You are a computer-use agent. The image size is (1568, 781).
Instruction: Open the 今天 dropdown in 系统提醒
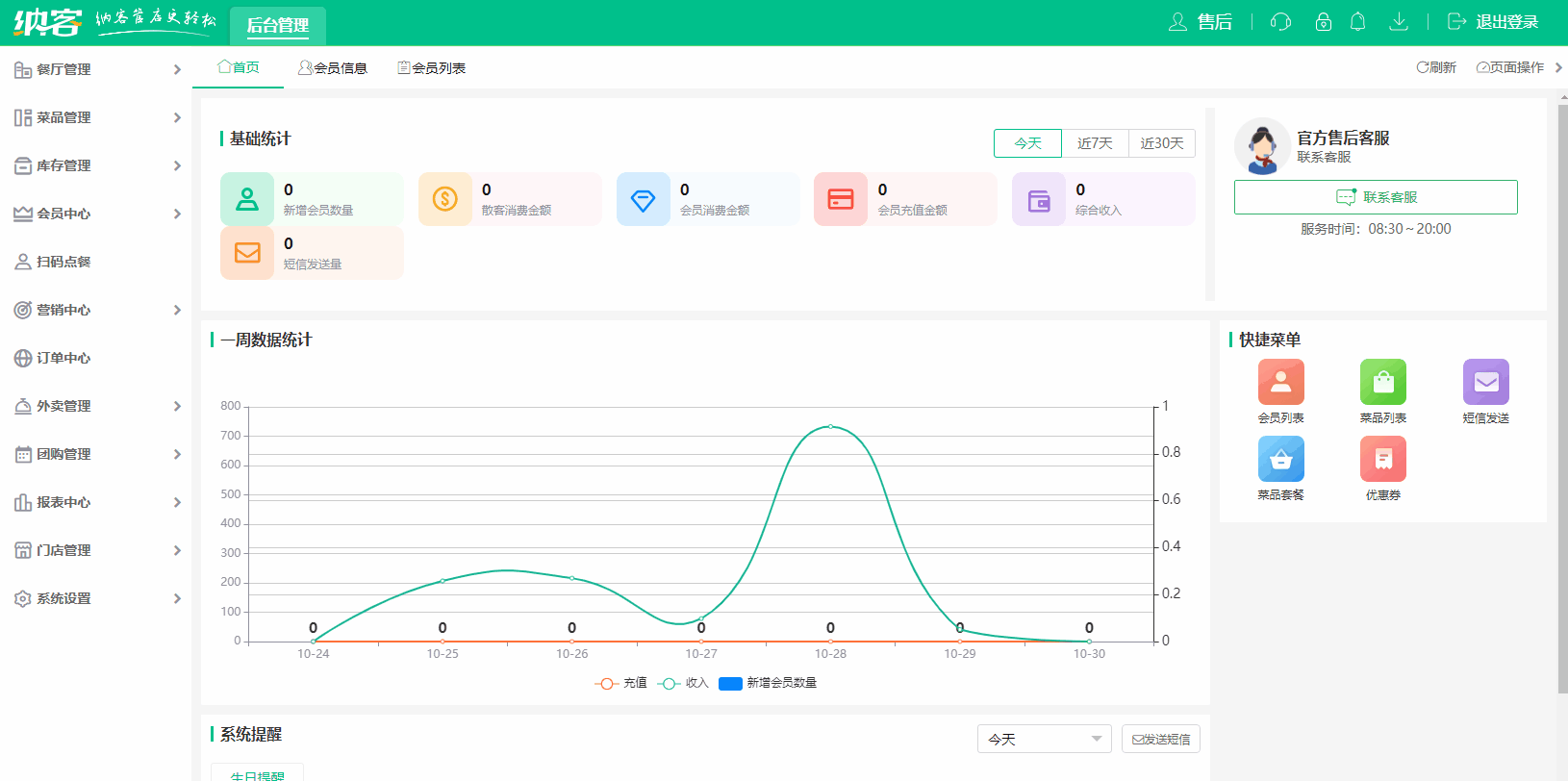(1044, 739)
